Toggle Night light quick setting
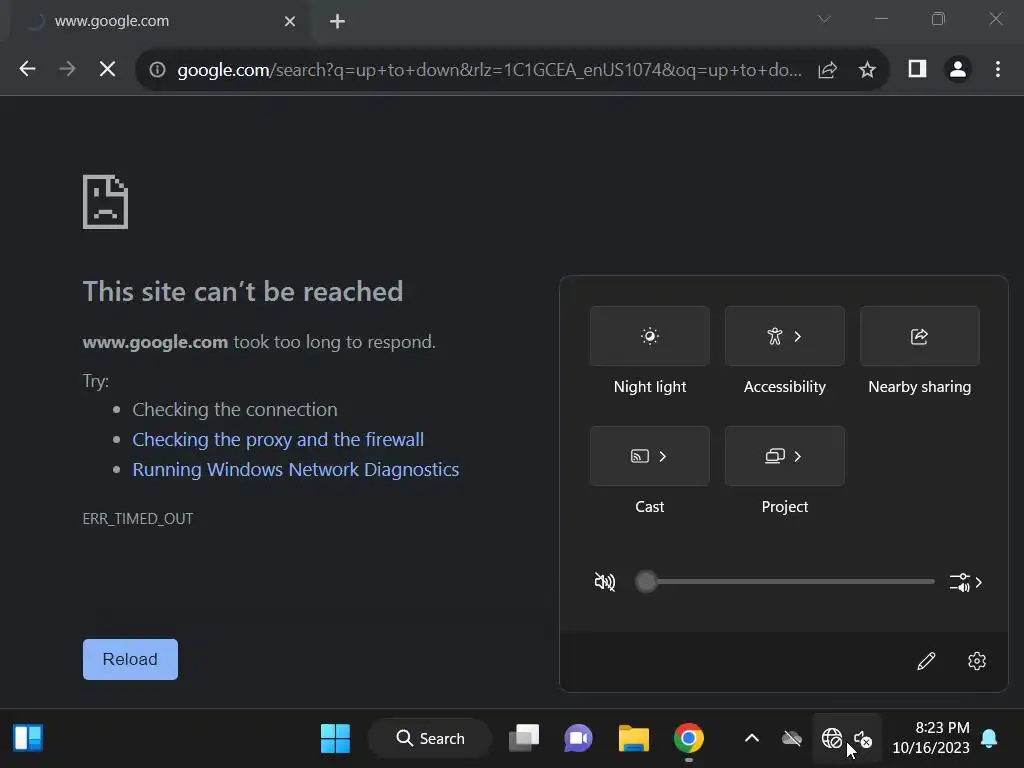This screenshot has height=768, width=1024. click(x=649, y=336)
